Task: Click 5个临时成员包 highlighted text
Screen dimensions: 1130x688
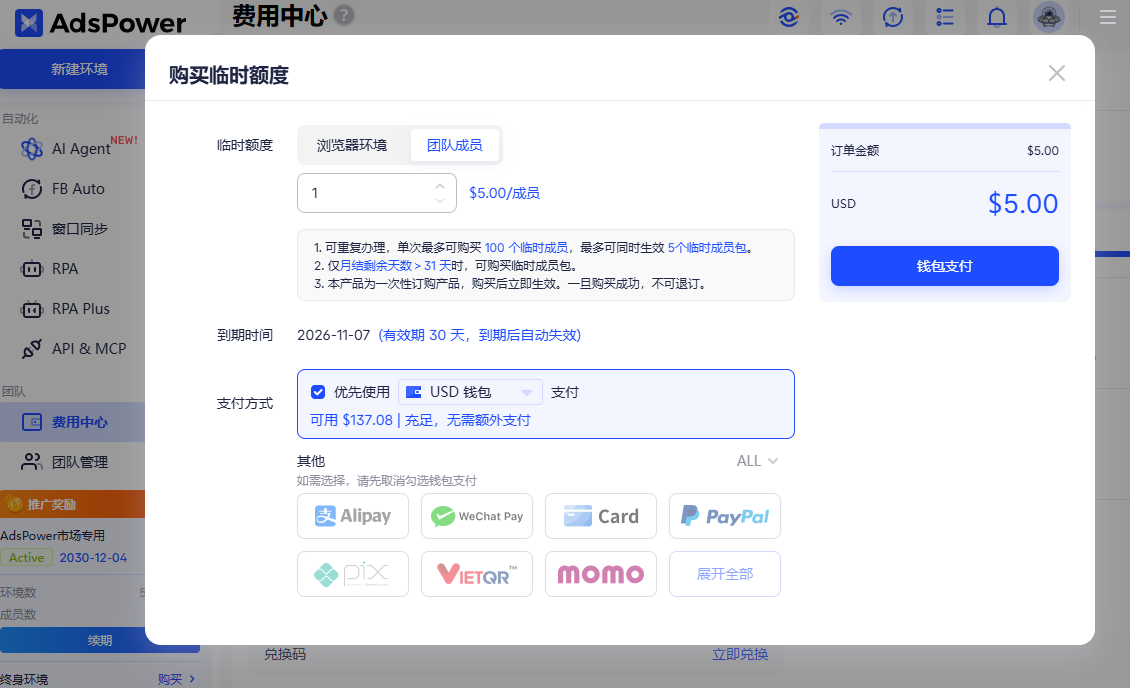Action: pos(707,248)
